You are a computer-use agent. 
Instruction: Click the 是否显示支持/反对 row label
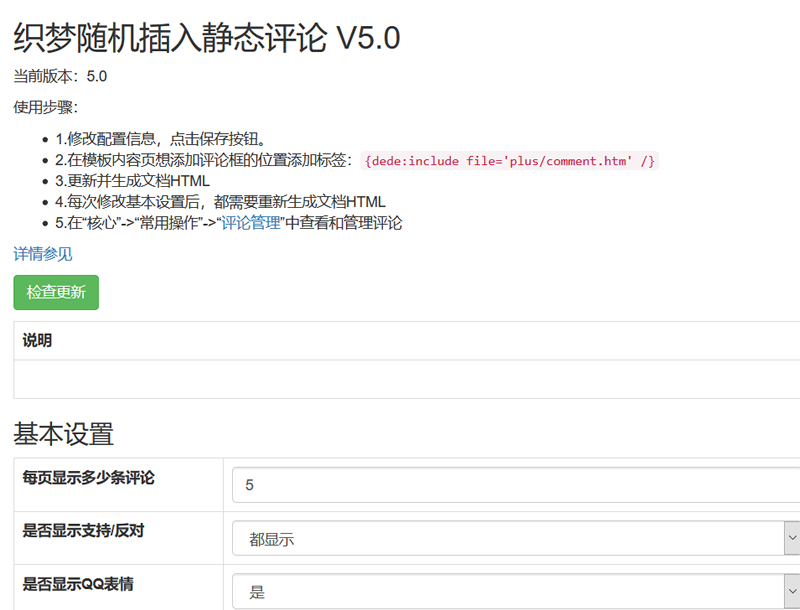click(83, 531)
